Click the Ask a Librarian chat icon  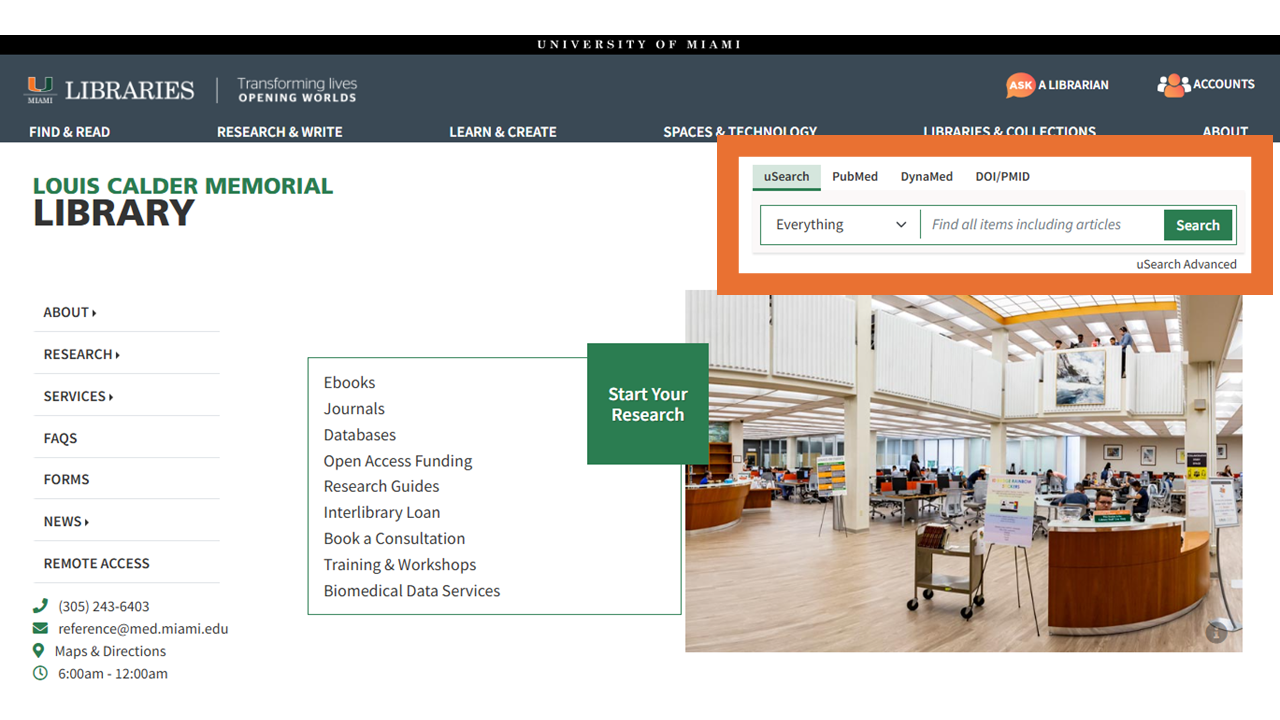click(x=1020, y=85)
